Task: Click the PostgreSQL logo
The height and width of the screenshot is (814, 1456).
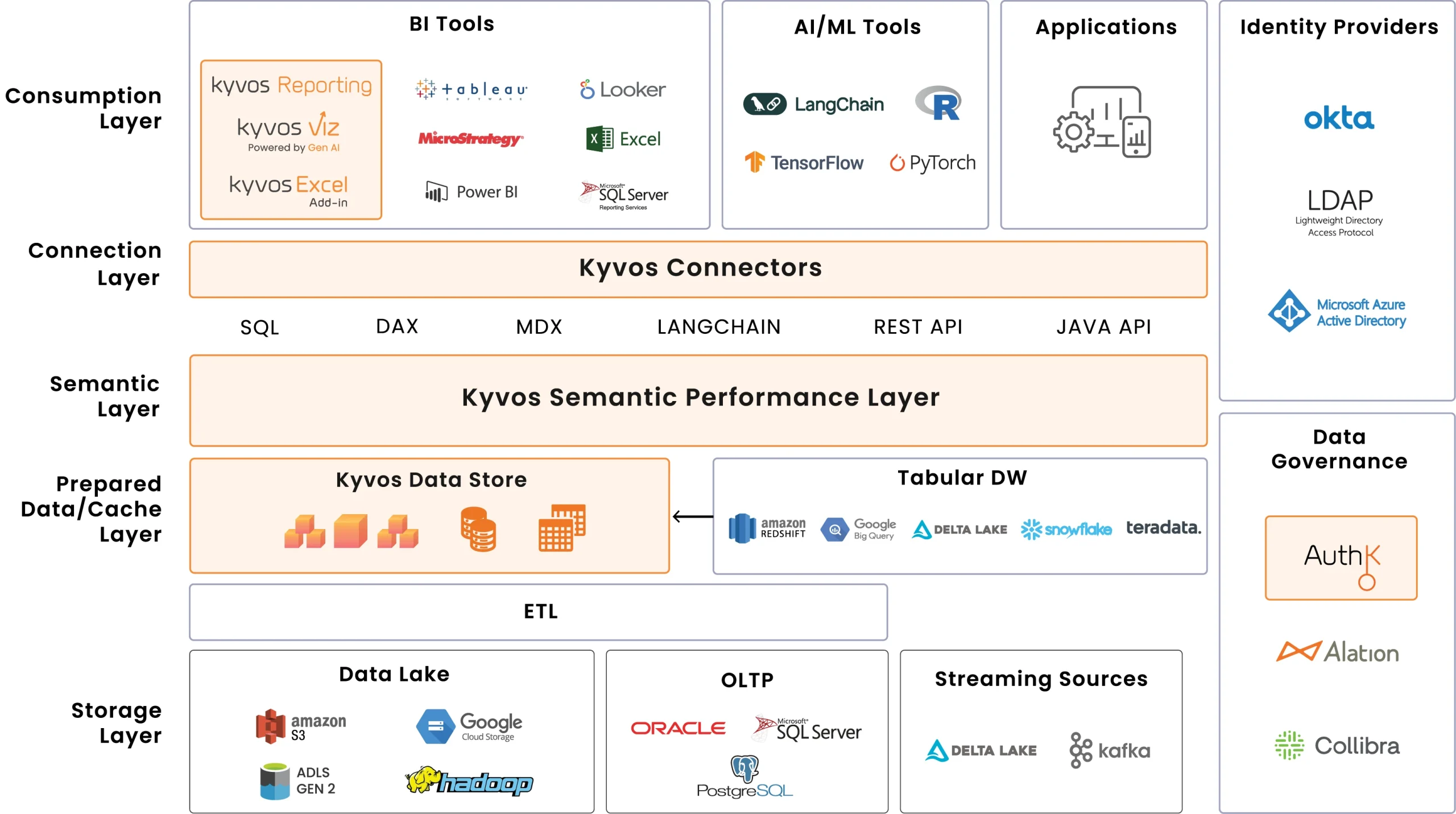Action: point(744,776)
